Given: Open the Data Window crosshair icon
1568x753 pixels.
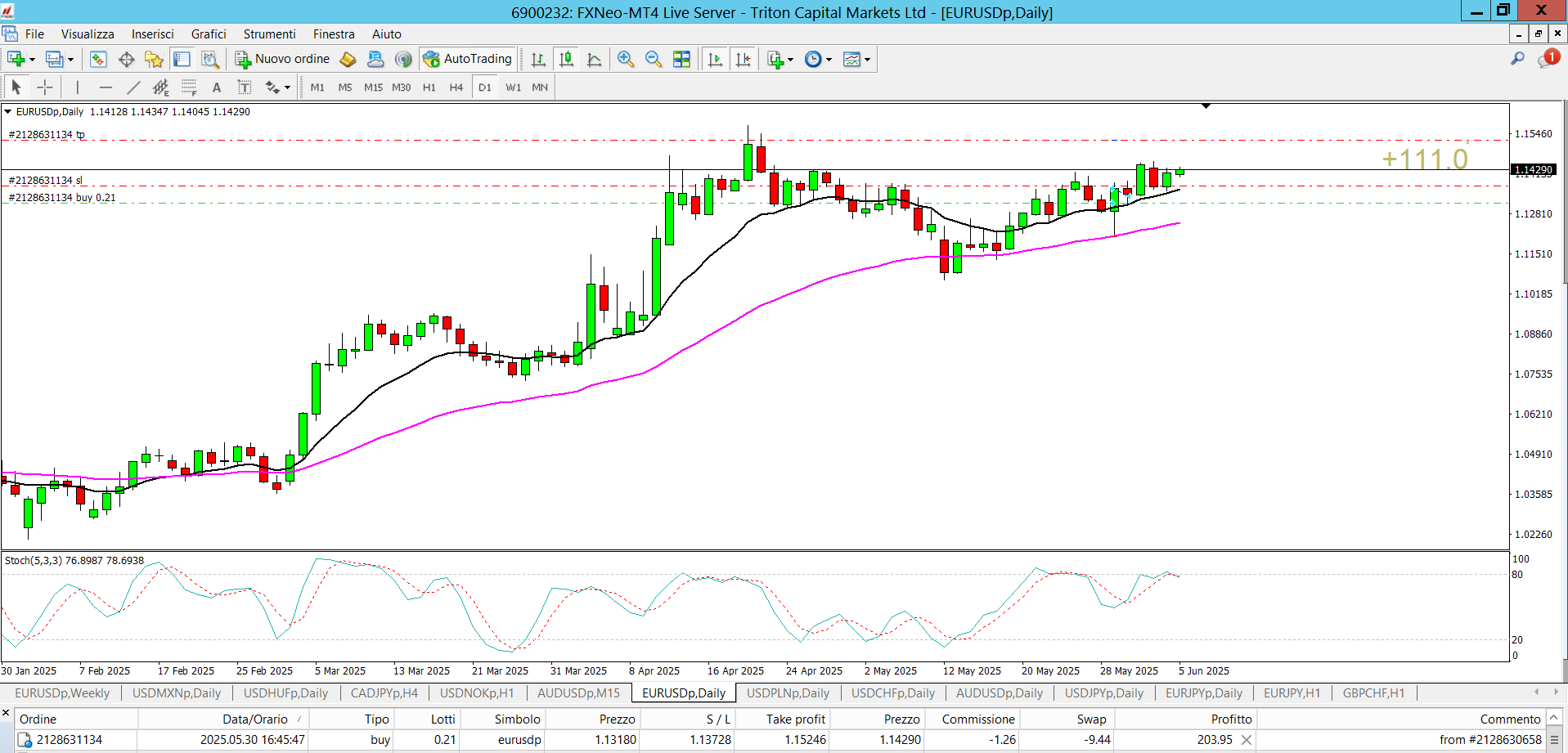Looking at the screenshot, I should click(x=126, y=59).
